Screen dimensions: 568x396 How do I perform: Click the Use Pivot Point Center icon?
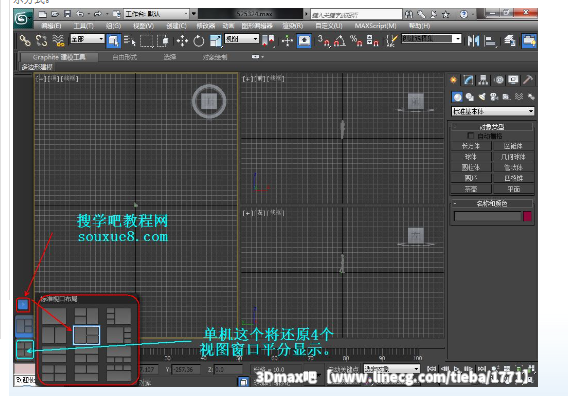click(268, 41)
